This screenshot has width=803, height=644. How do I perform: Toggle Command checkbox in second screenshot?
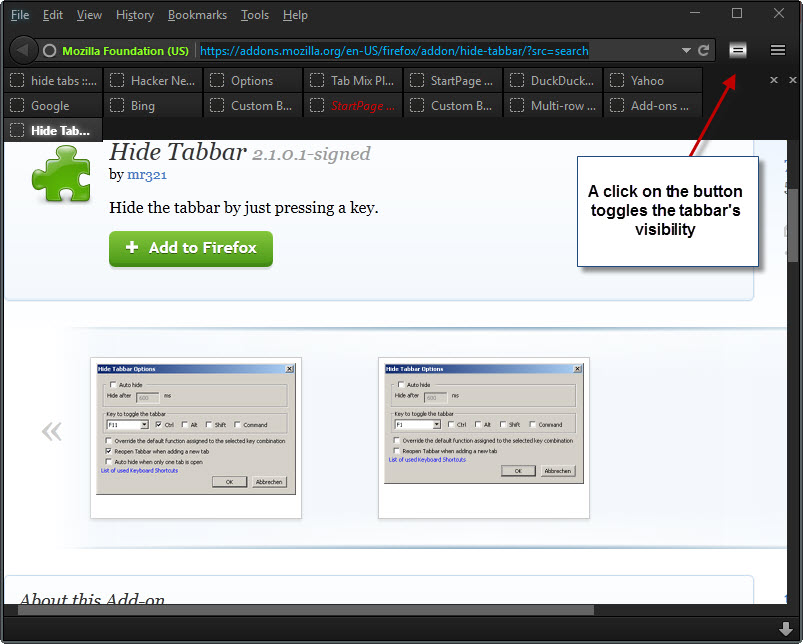pos(533,424)
